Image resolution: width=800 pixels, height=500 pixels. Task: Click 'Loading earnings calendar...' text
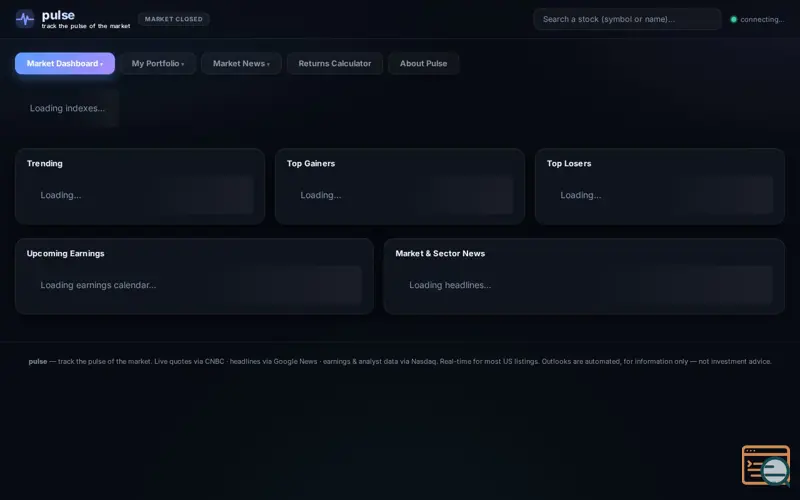click(98, 285)
